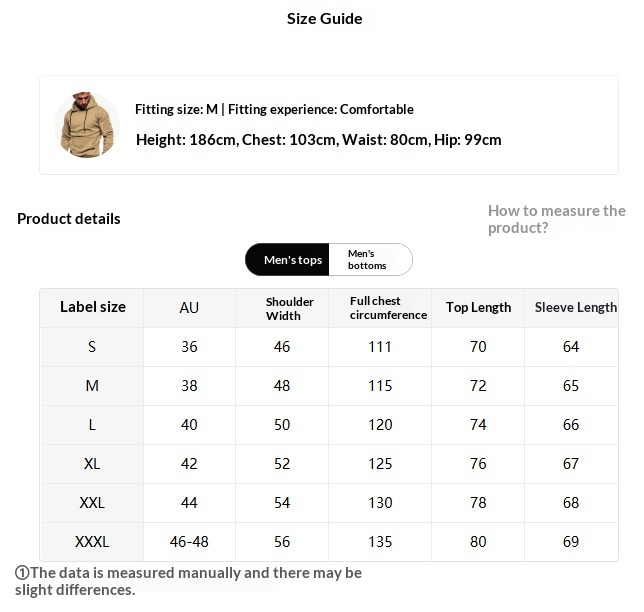The image size is (644, 612).
Task: Click the fitting size M description text
Action: coord(274,110)
